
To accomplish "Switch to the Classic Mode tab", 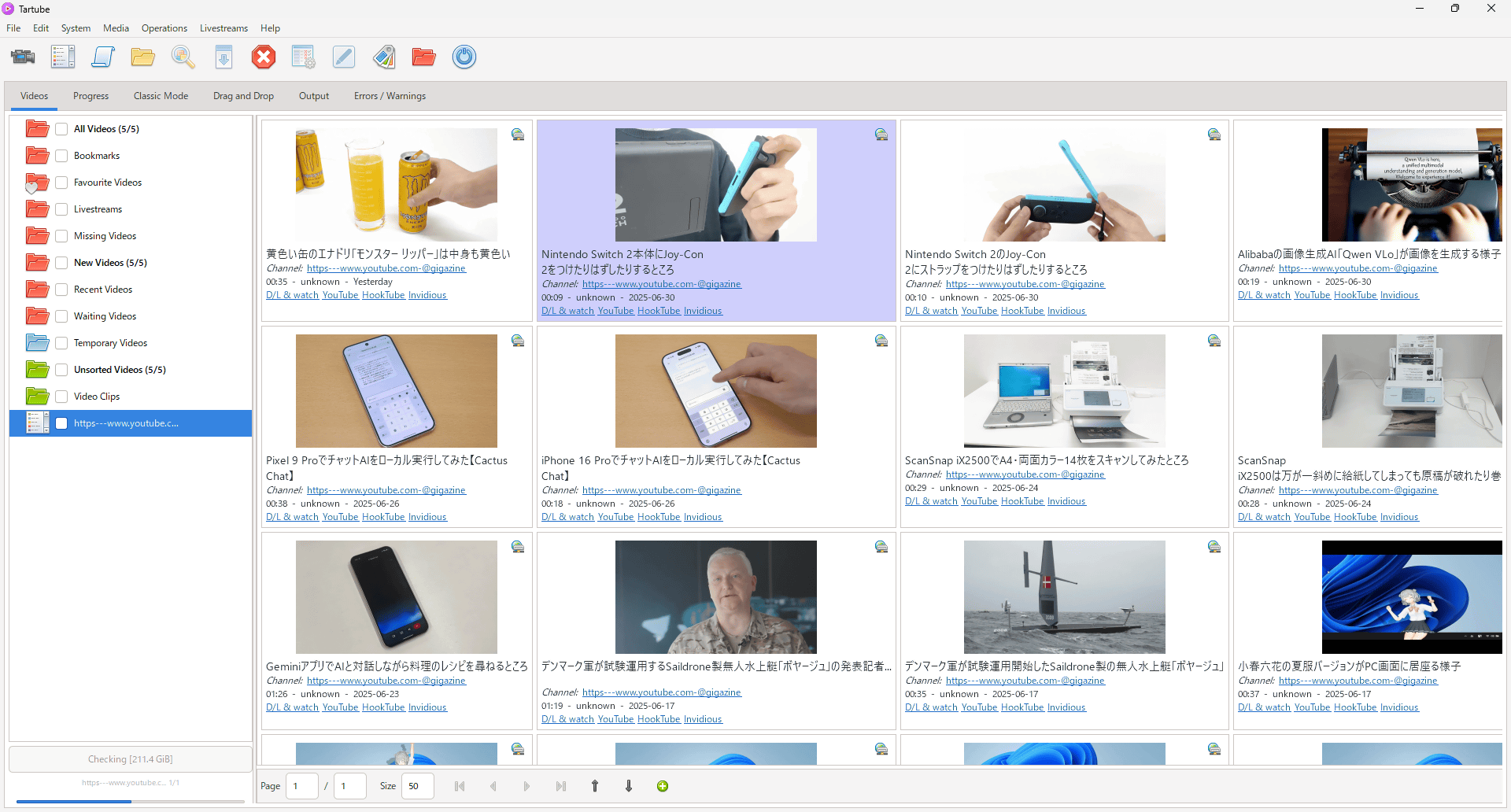I will point(161,96).
